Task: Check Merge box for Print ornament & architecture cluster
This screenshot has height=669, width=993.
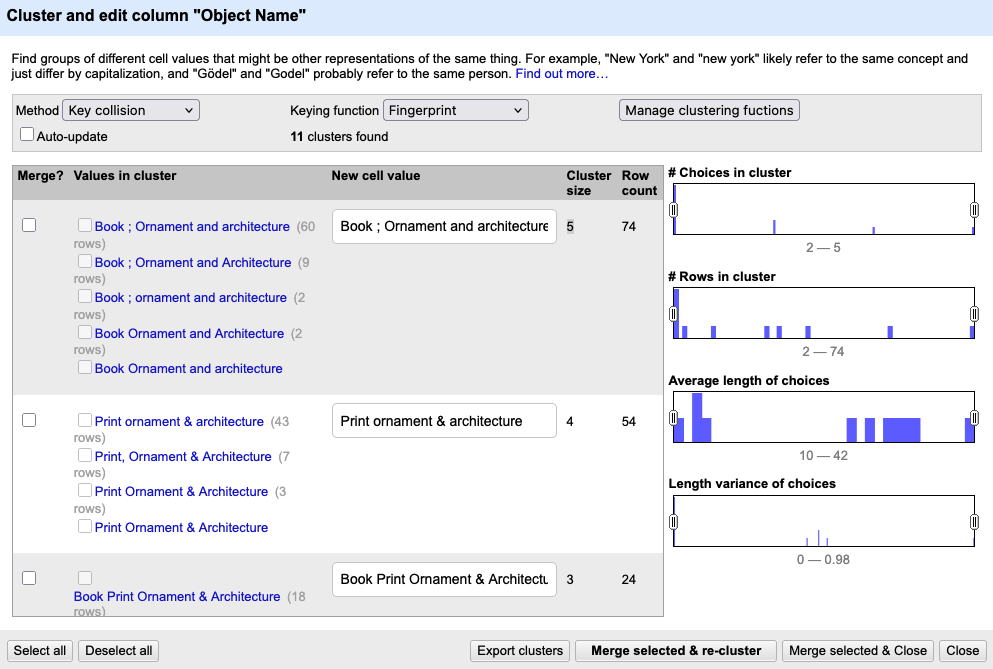Action: (29, 420)
